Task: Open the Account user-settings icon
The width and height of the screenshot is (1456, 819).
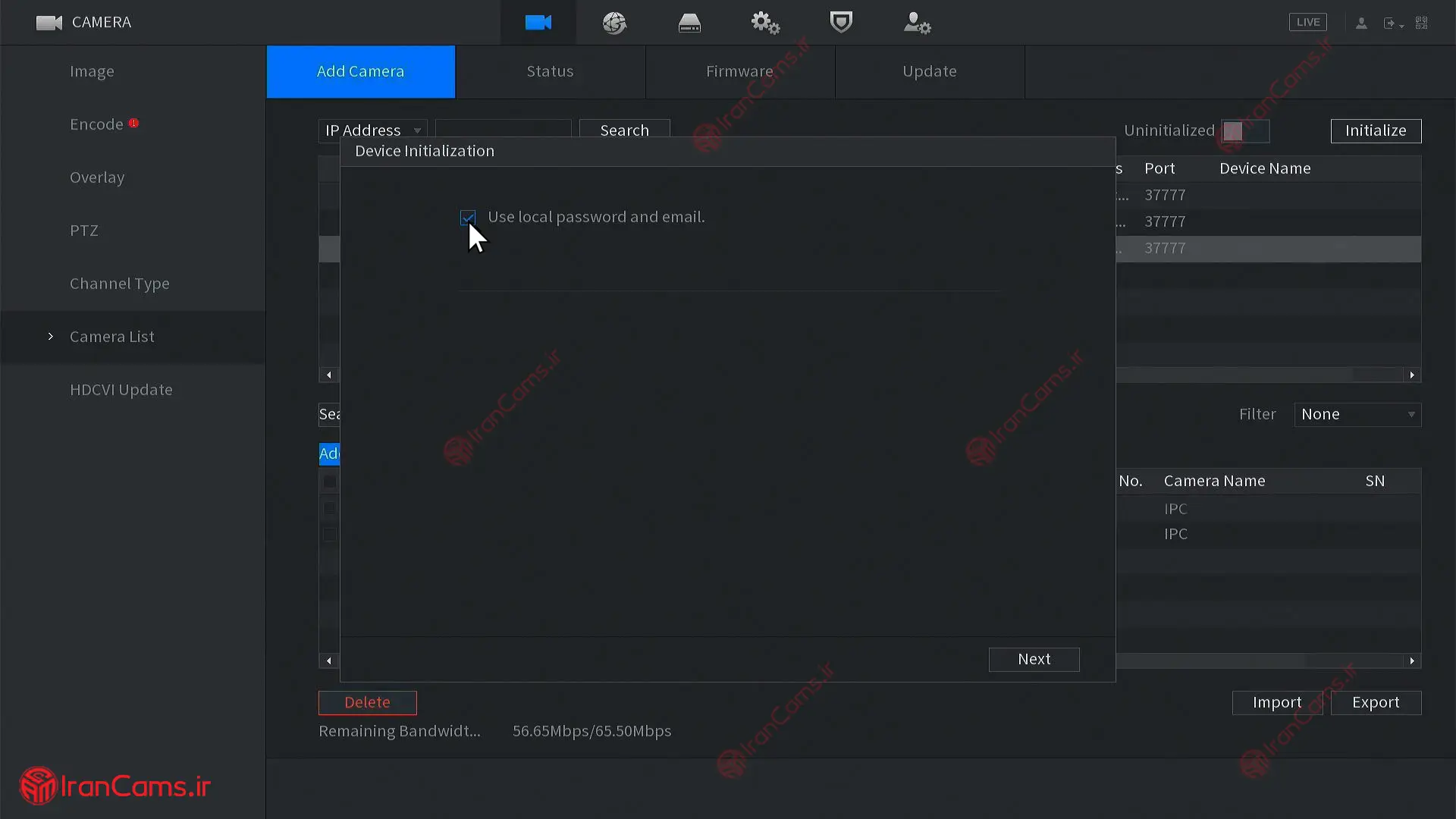Action: [917, 23]
